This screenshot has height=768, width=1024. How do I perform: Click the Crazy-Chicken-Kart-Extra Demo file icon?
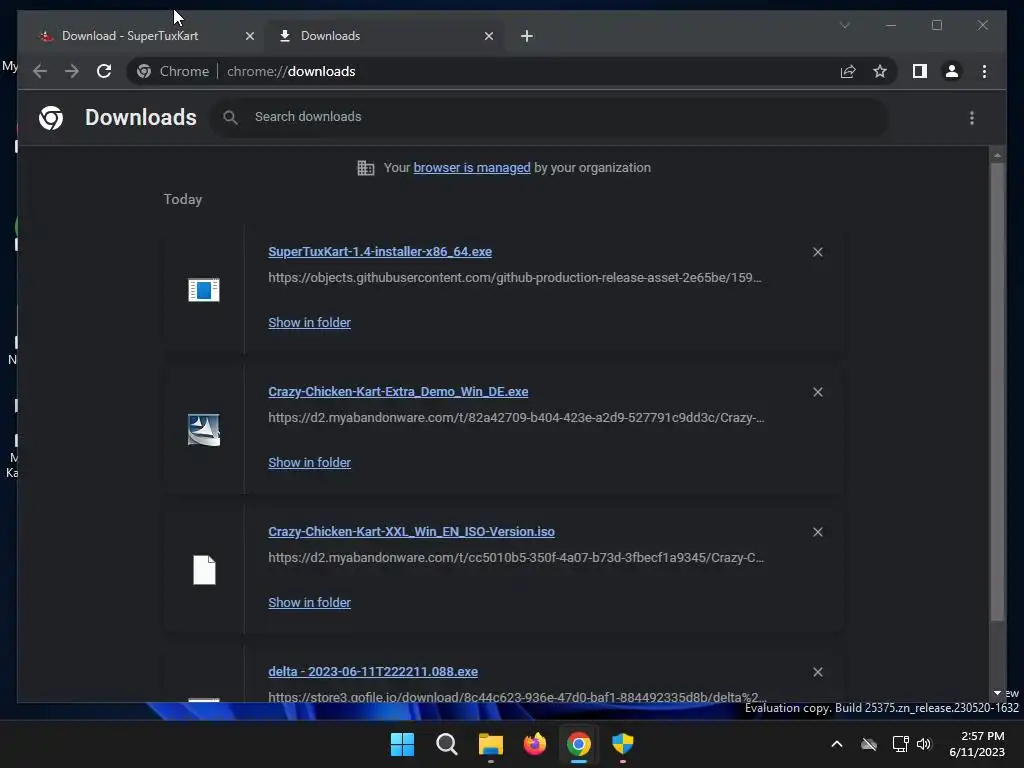[204, 430]
